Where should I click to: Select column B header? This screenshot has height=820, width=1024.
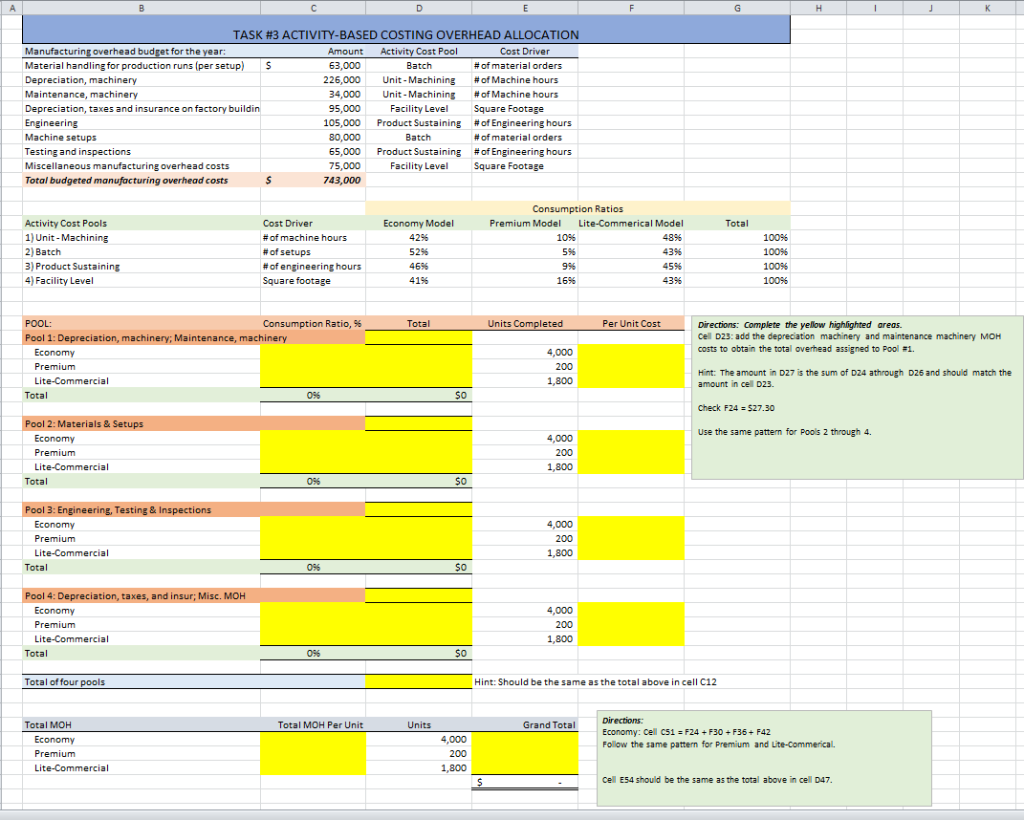141,7
